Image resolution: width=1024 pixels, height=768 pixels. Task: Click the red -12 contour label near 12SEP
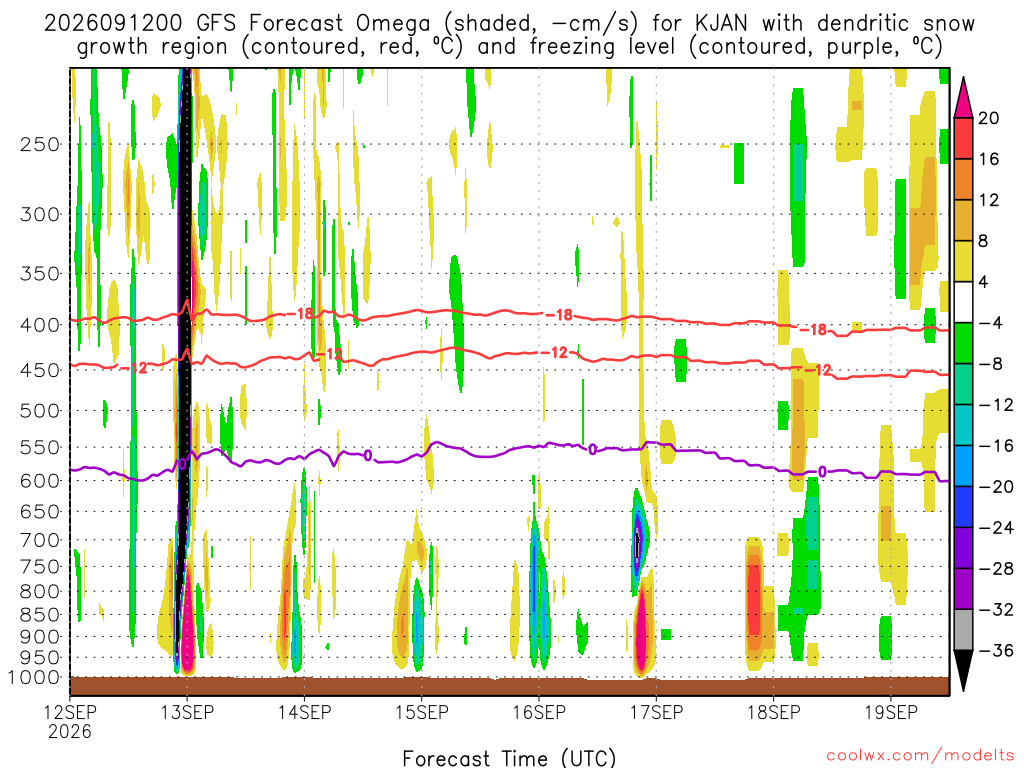click(x=134, y=369)
